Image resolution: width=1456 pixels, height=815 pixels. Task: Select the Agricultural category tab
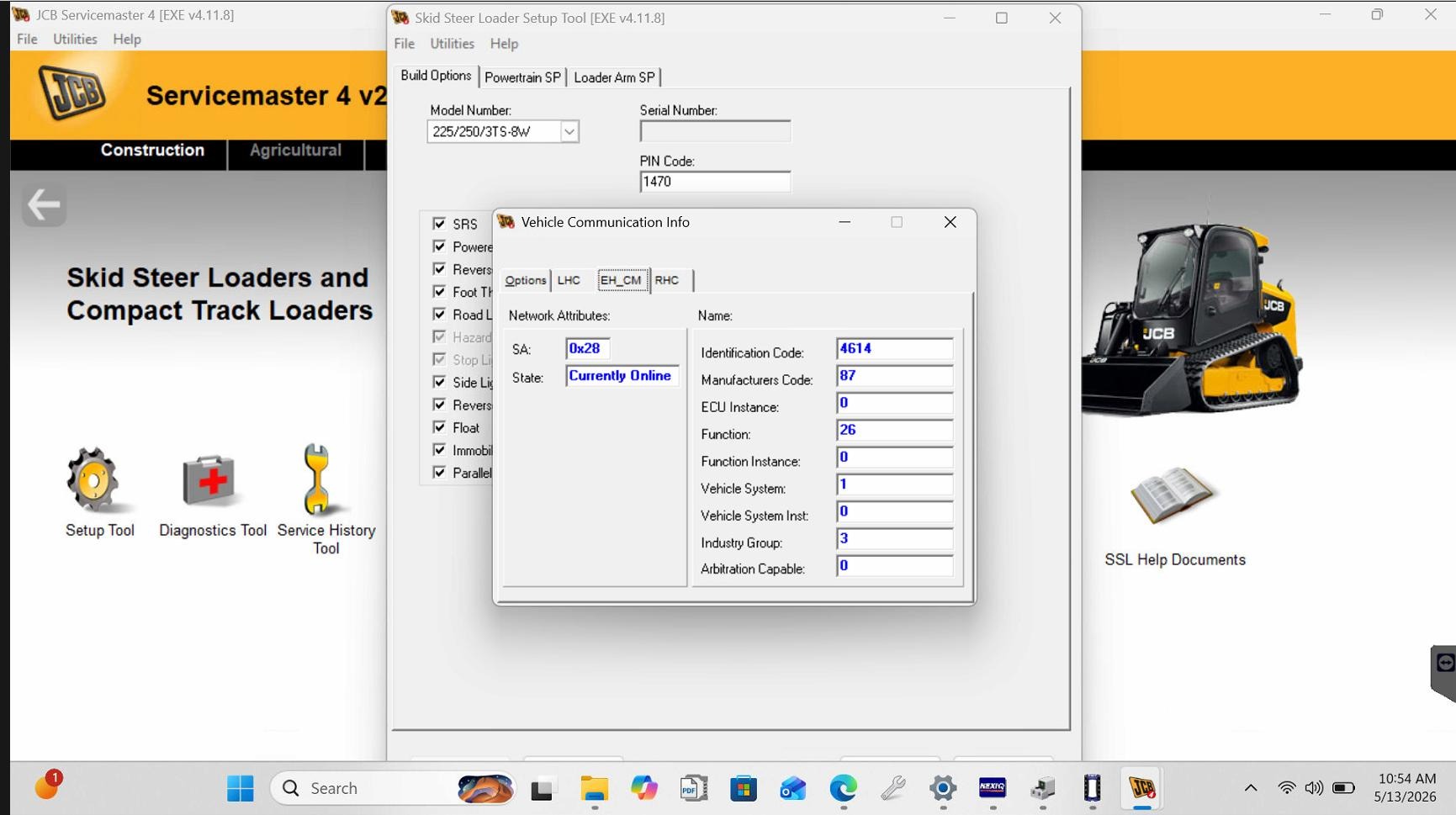[295, 151]
